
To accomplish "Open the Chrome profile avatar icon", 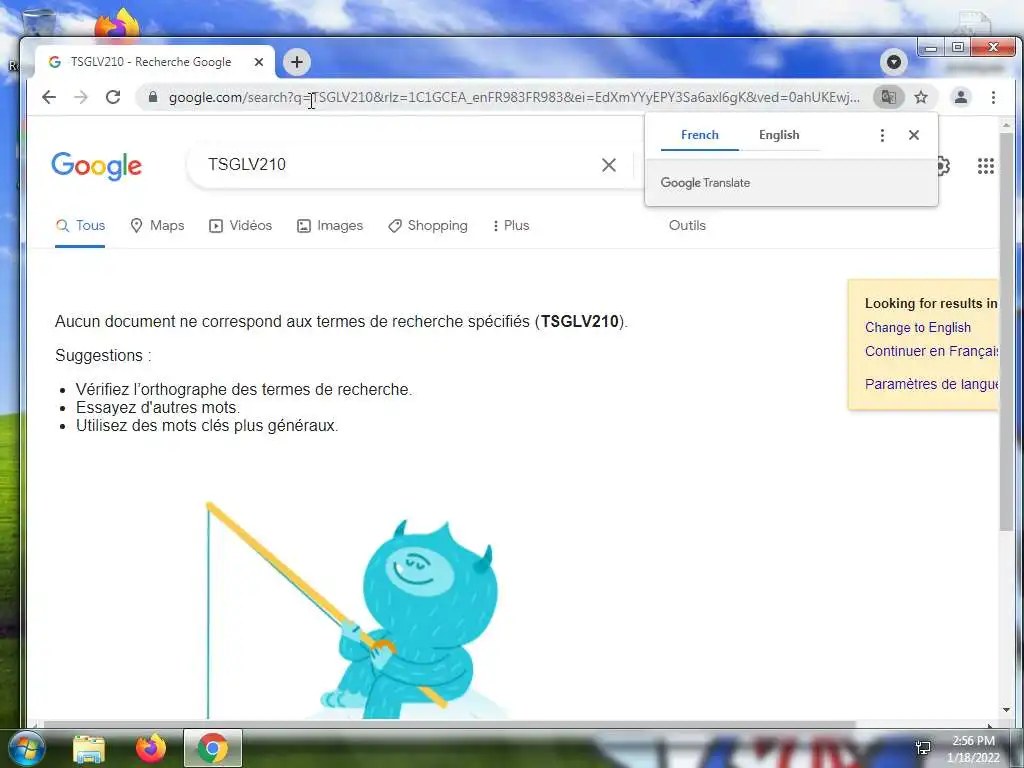I will pyautogui.click(x=961, y=97).
